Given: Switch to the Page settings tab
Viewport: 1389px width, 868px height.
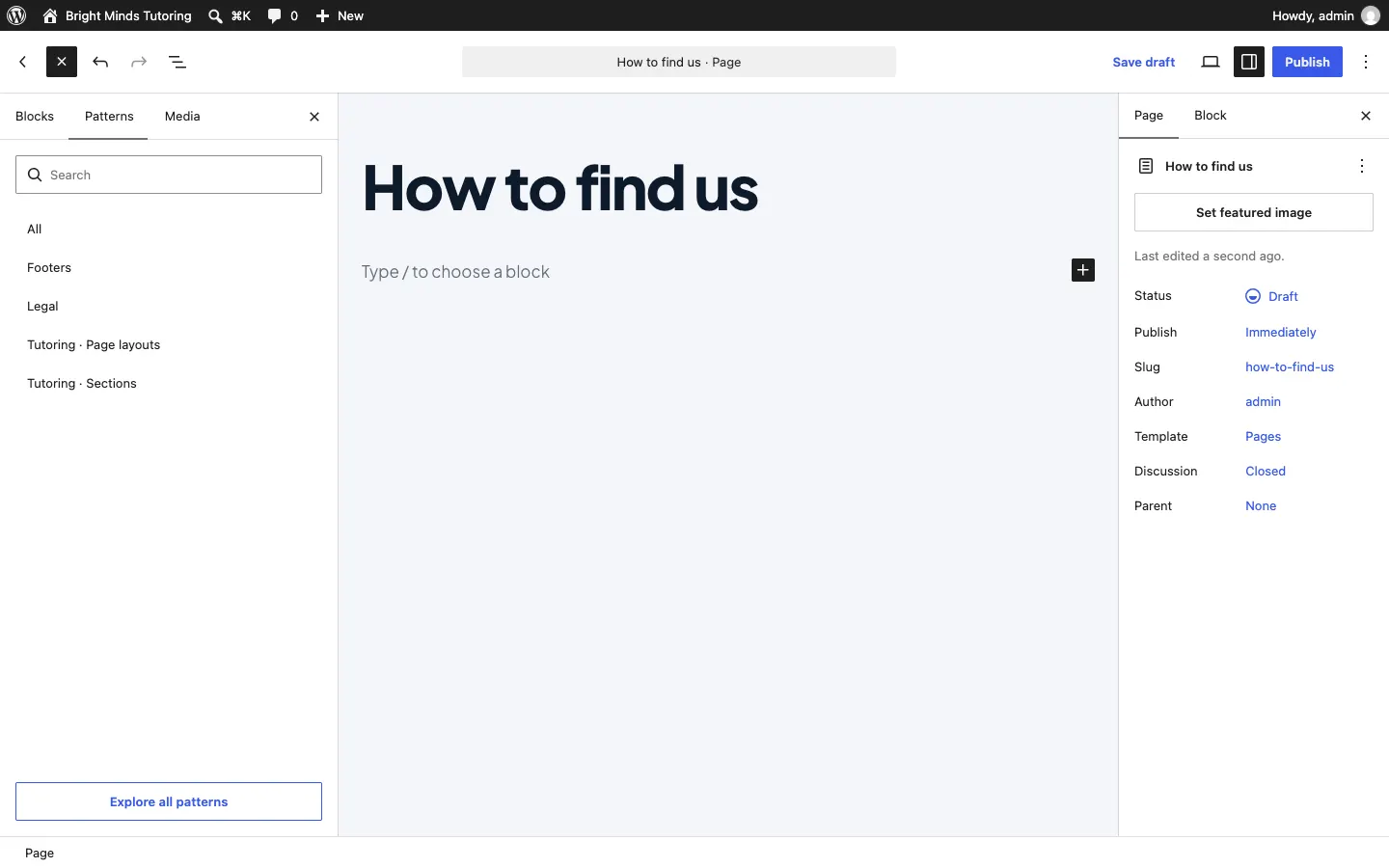Looking at the screenshot, I should pos(1149,116).
